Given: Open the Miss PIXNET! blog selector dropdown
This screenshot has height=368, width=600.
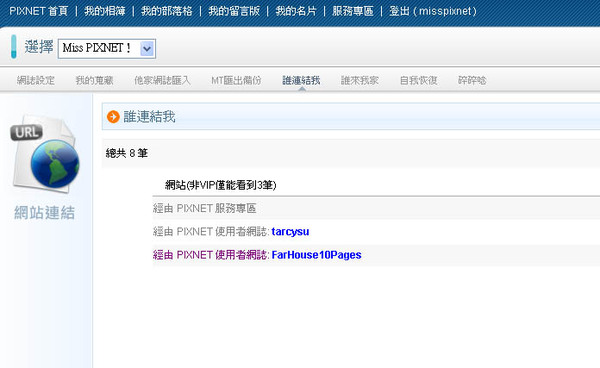Looking at the screenshot, I should click(x=107, y=49).
